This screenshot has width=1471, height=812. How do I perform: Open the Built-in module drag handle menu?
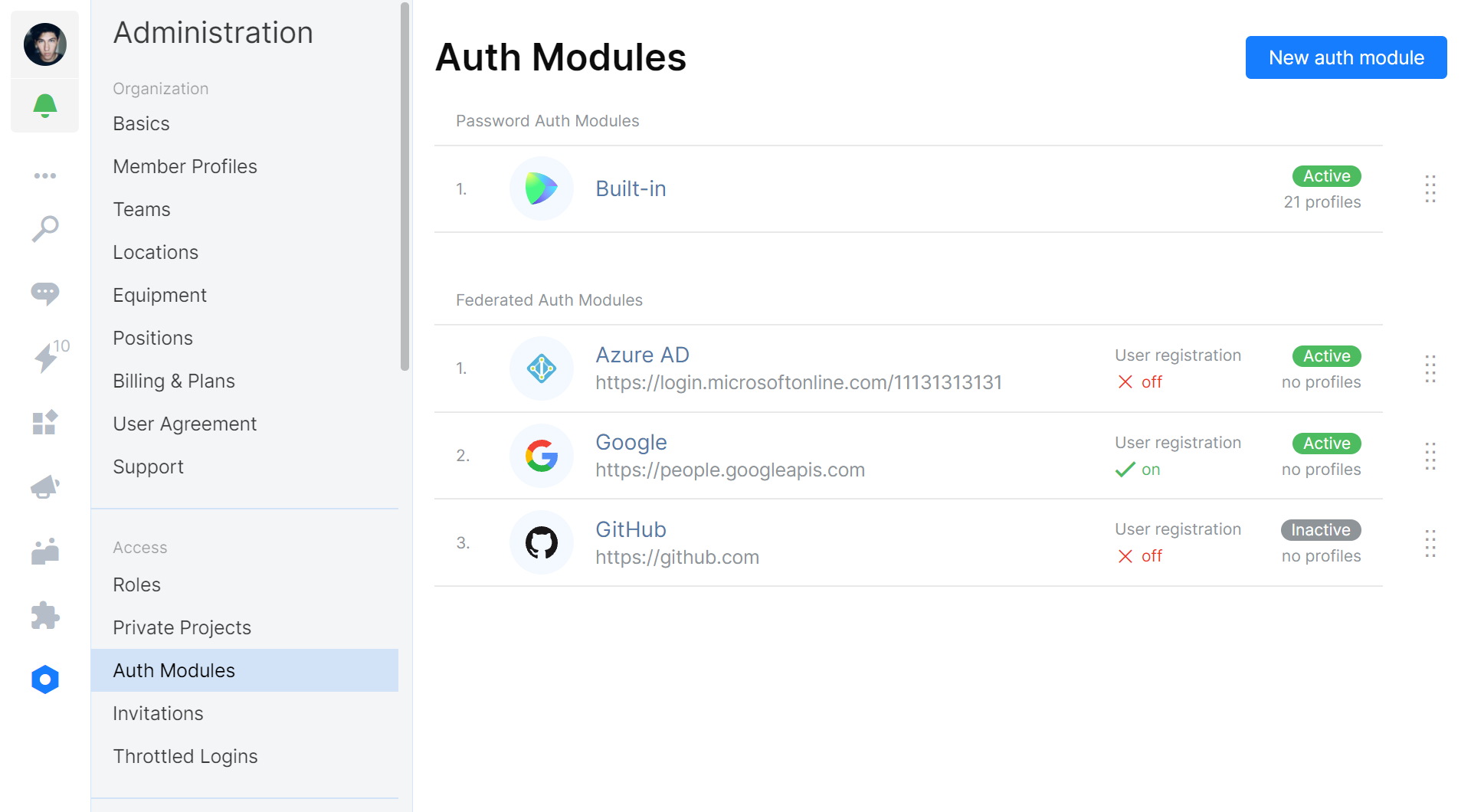(x=1430, y=188)
